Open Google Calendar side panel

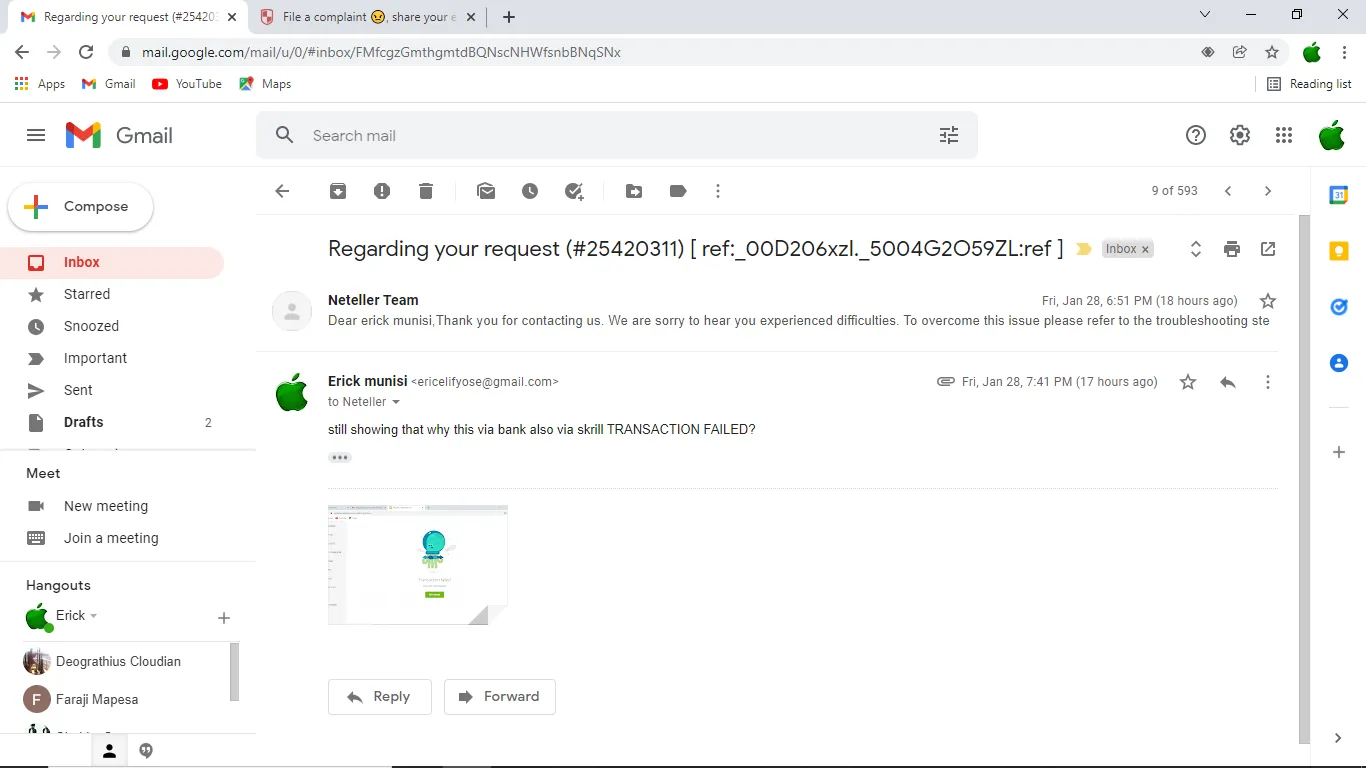coord(1339,195)
